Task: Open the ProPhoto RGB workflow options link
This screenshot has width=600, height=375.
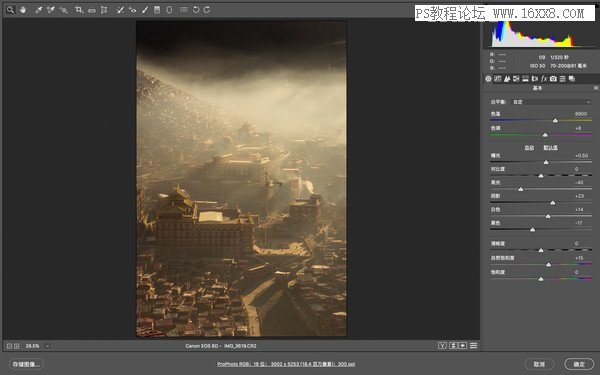Action: coord(286,364)
